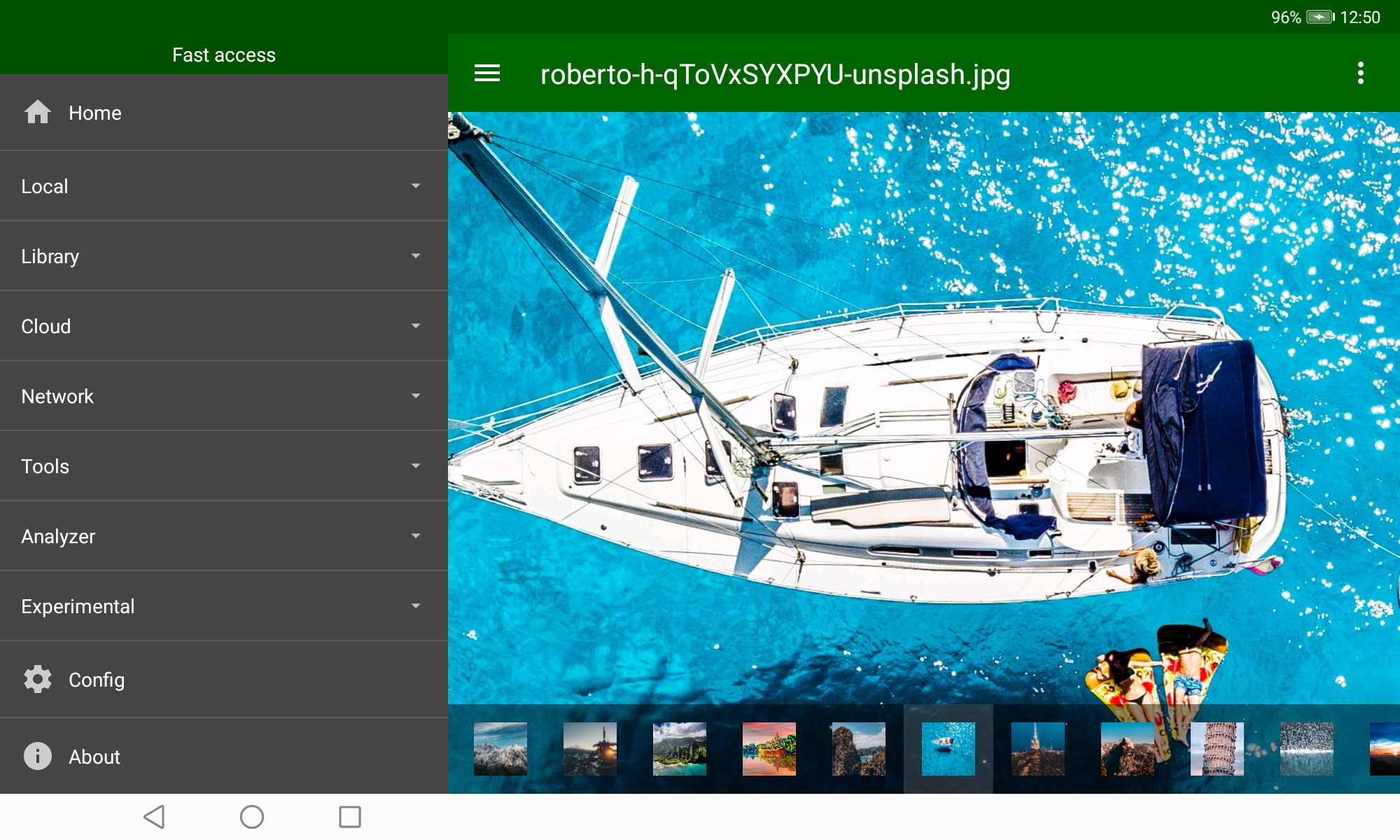Select the green coastal cliffs thumbnail

coord(680,749)
